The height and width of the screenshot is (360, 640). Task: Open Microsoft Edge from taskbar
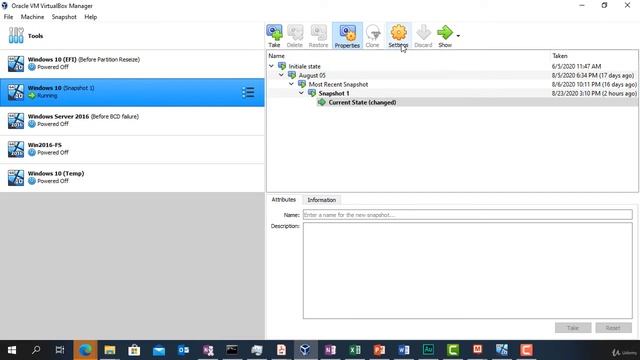pyautogui.click(x=85, y=350)
